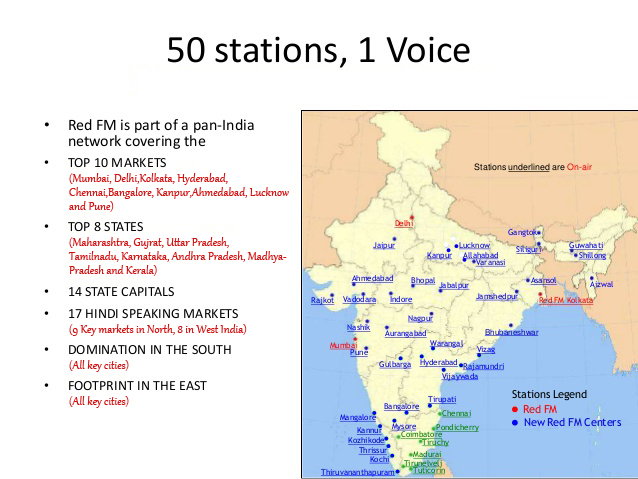The image size is (638, 479).
Task: Click the Bhopal map label
Action: point(423,280)
